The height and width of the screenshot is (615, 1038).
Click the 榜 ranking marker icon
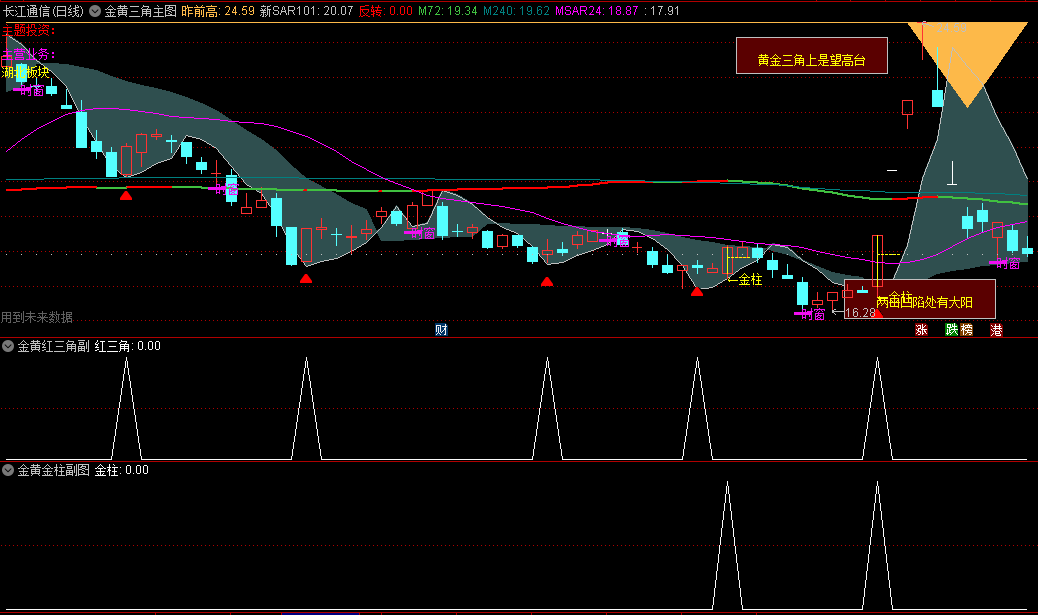[966, 329]
